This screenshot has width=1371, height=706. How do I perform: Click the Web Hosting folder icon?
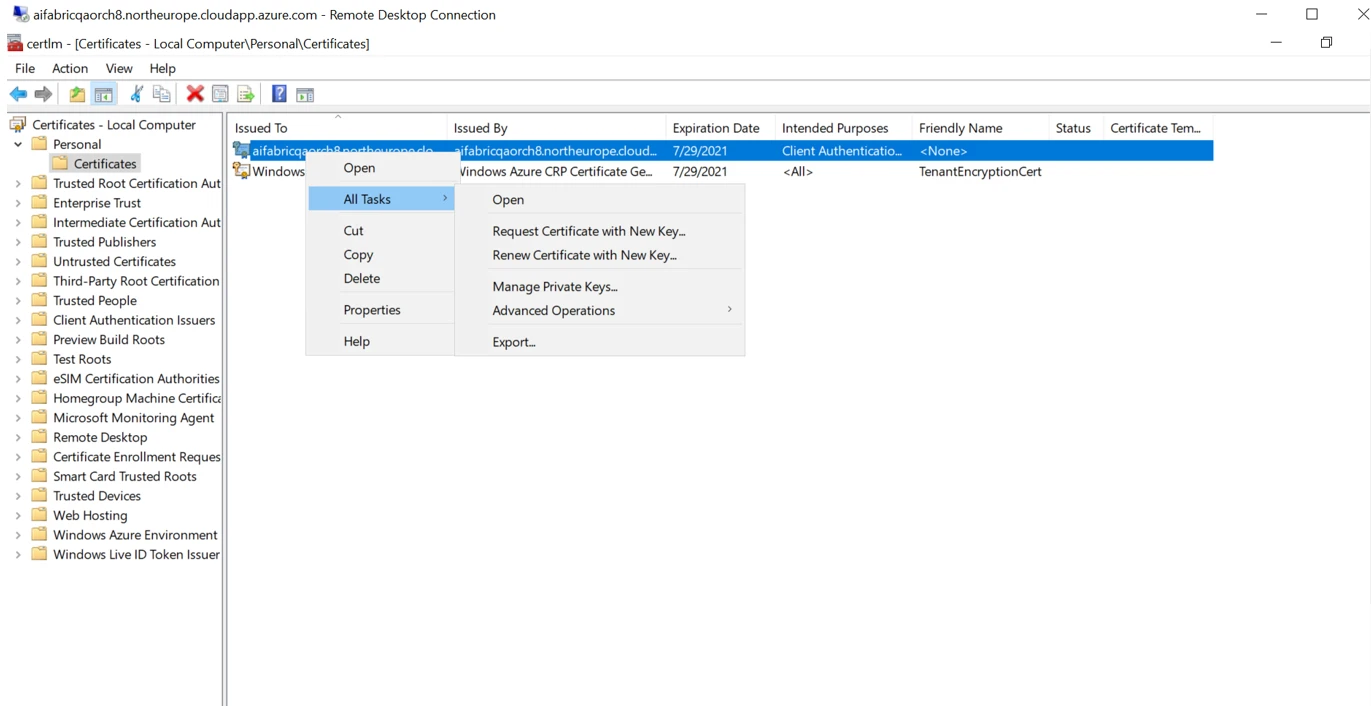coord(39,515)
